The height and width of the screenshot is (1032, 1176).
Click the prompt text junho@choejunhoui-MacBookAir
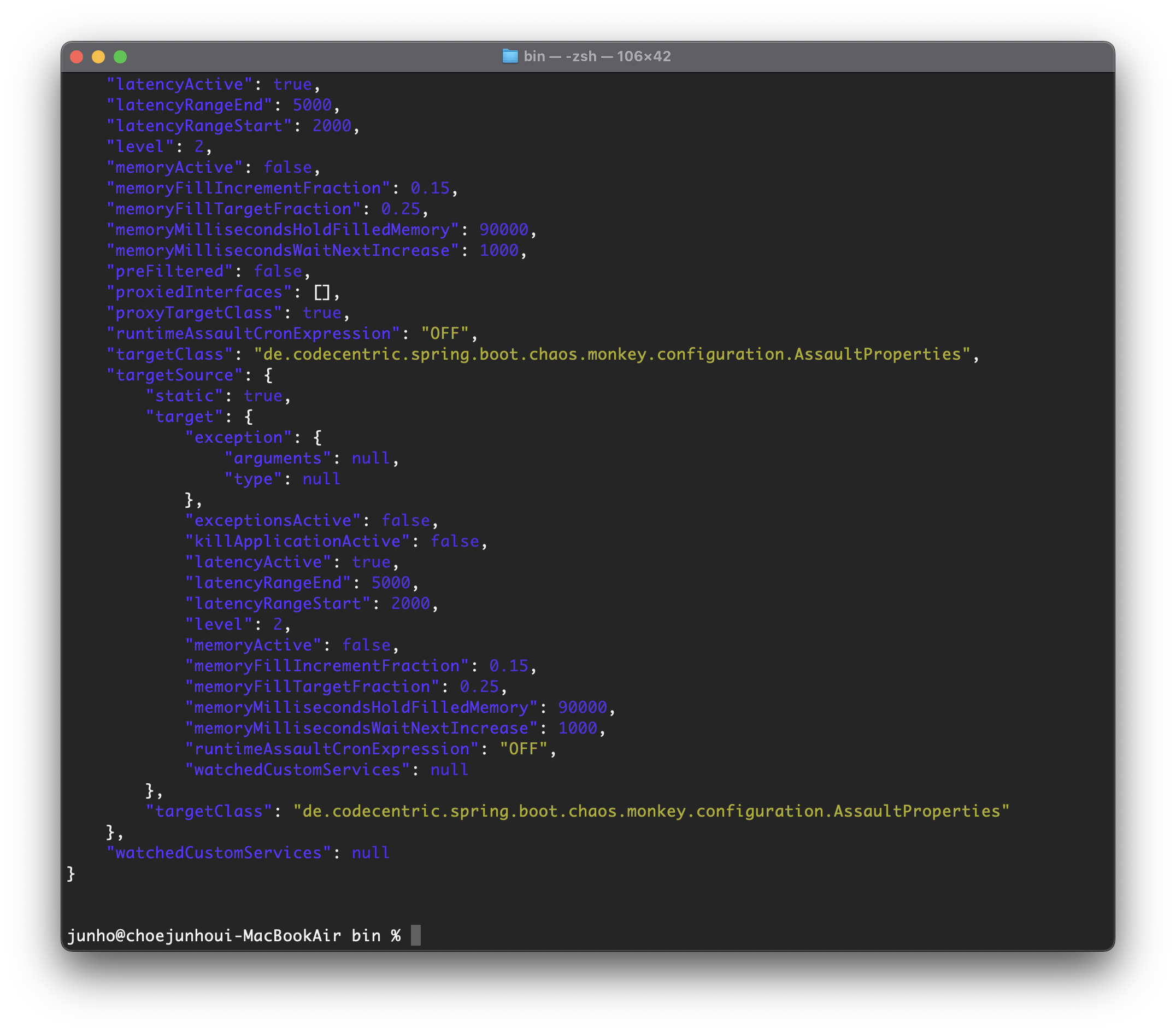[204, 936]
